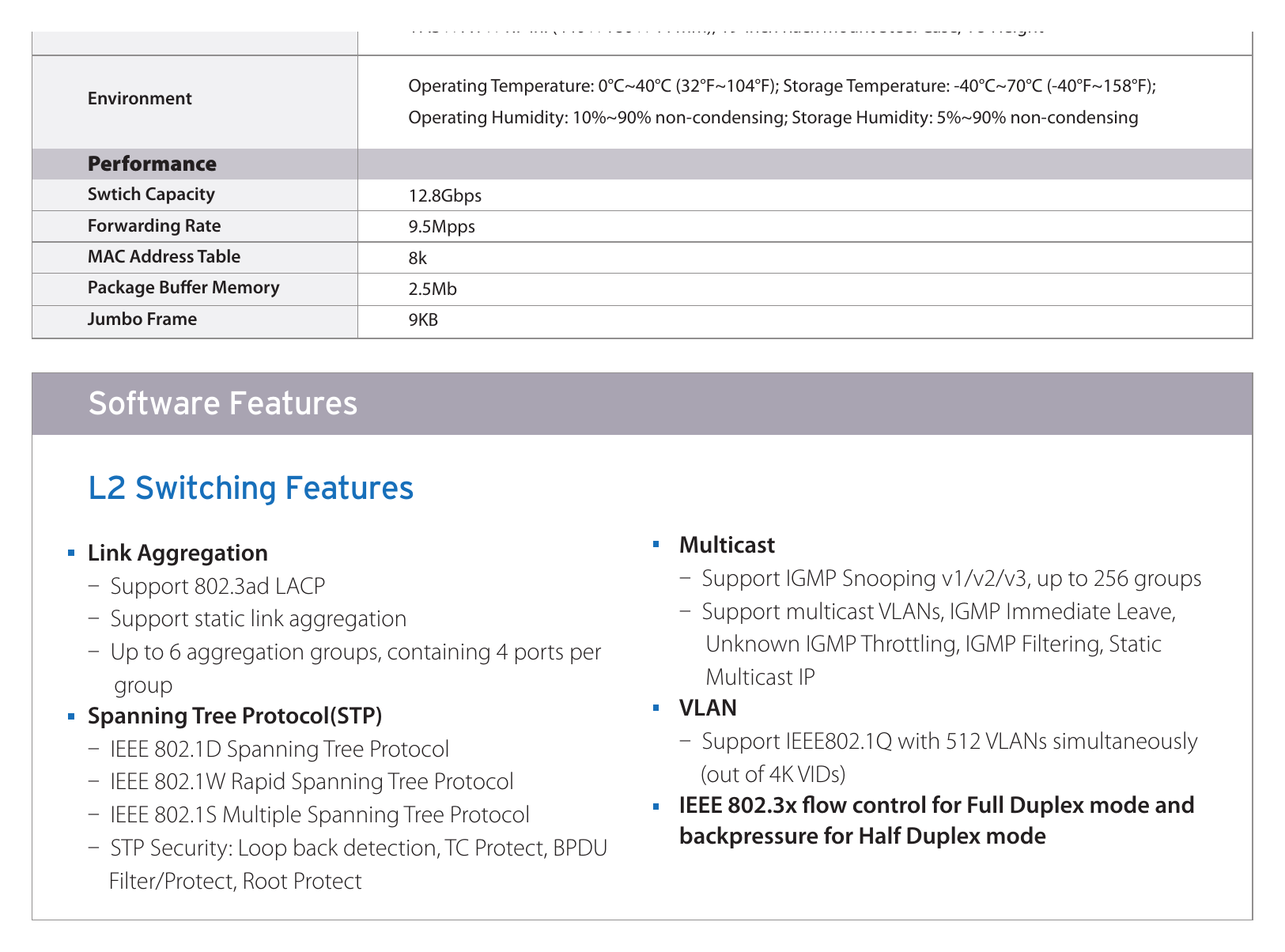Click the Forwarding Rate row label
The height and width of the screenshot is (952, 1285).
tap(154, 226)
